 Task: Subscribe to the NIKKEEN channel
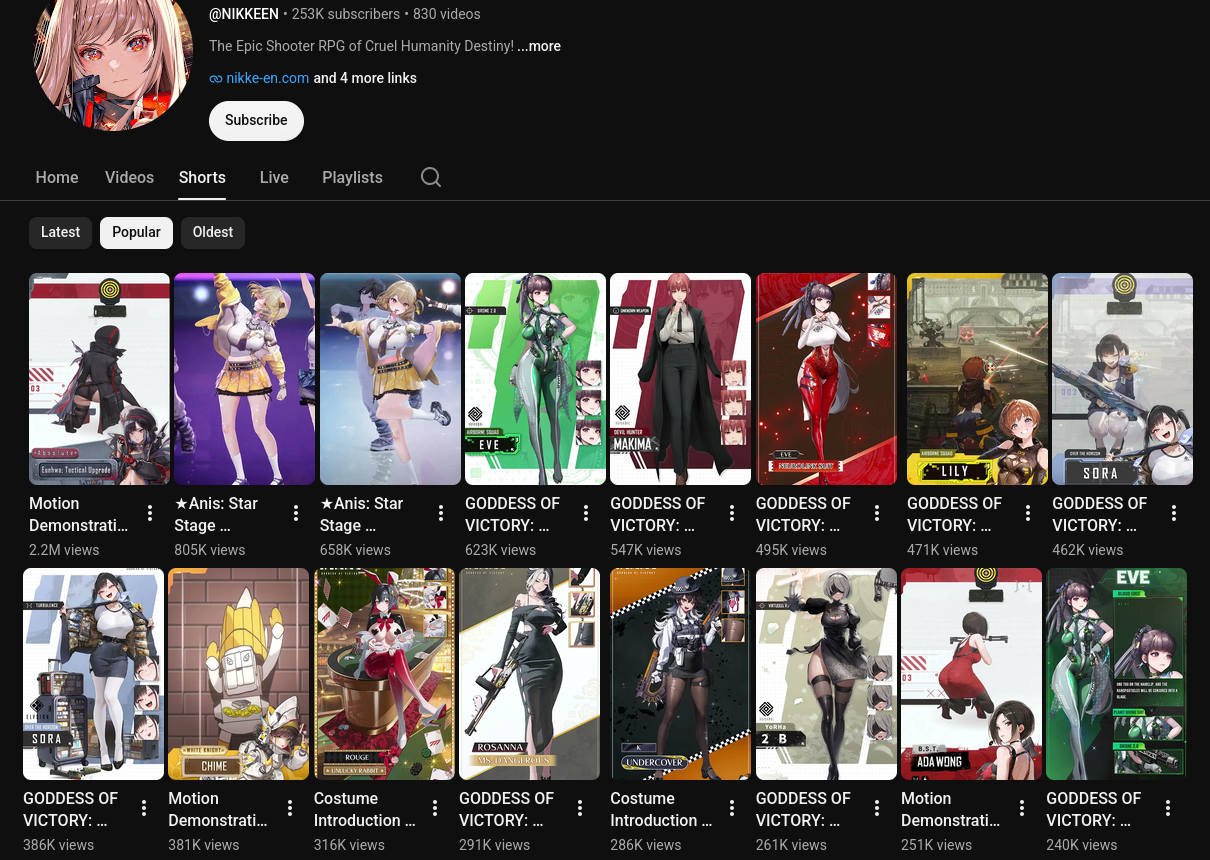[256, 120]
